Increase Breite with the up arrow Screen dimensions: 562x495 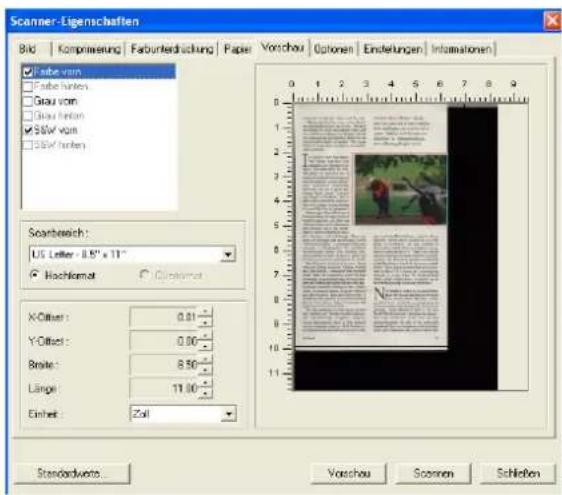pos(205,360)
